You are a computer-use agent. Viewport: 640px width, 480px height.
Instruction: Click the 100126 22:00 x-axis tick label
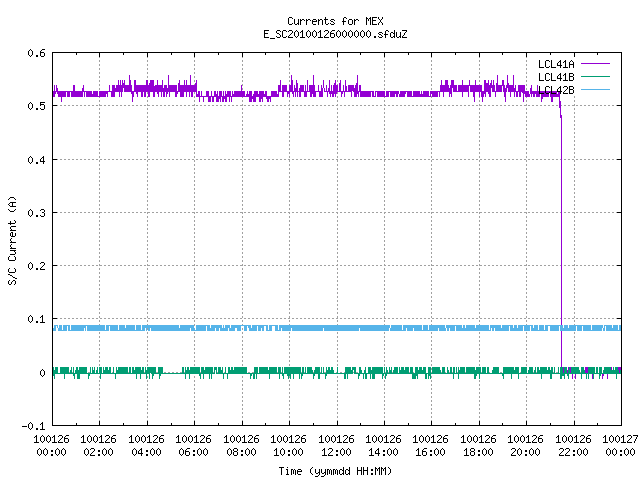(x=573, y=445)
